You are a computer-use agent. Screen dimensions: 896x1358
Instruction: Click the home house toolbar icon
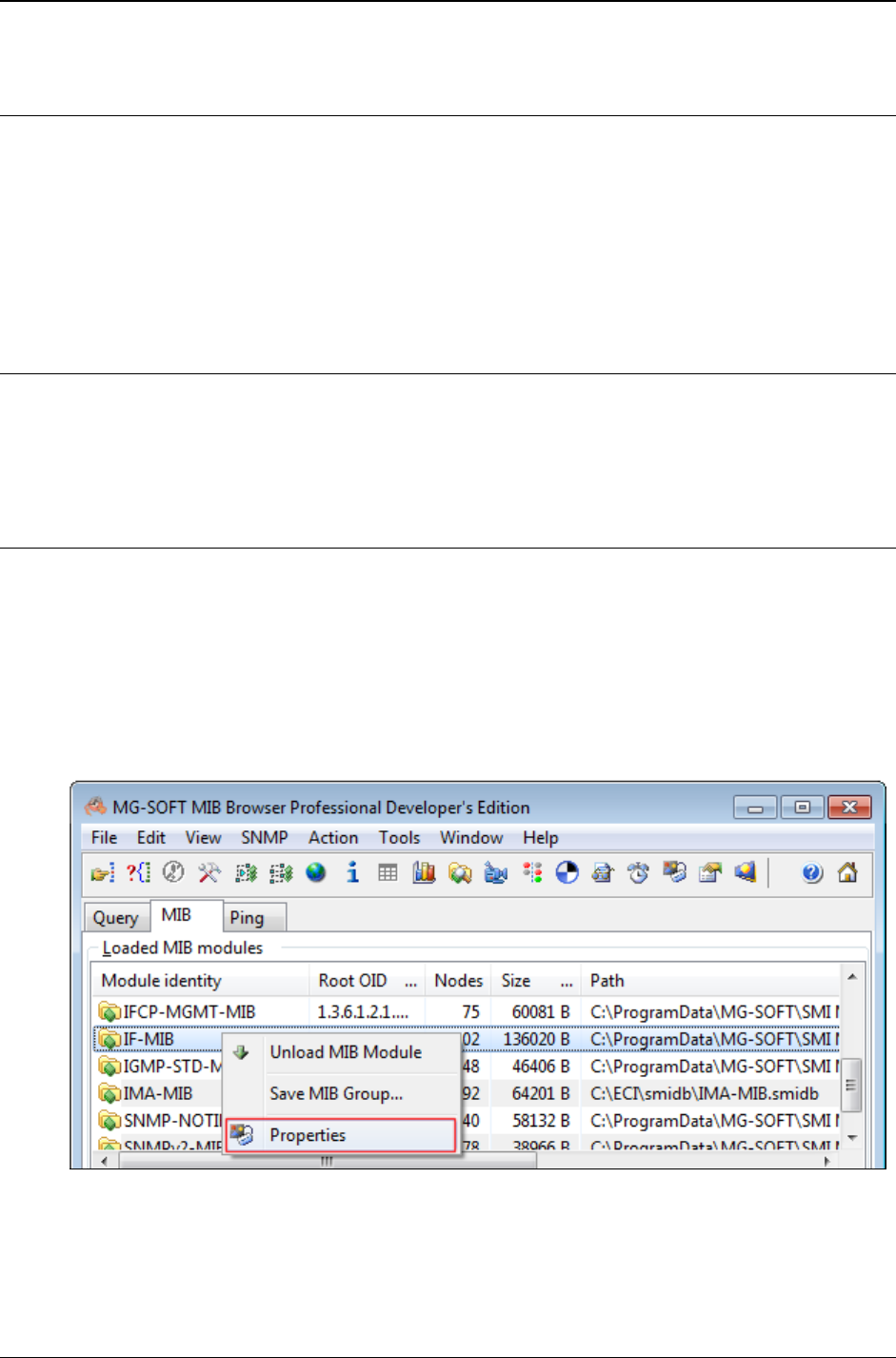point(847,872)
